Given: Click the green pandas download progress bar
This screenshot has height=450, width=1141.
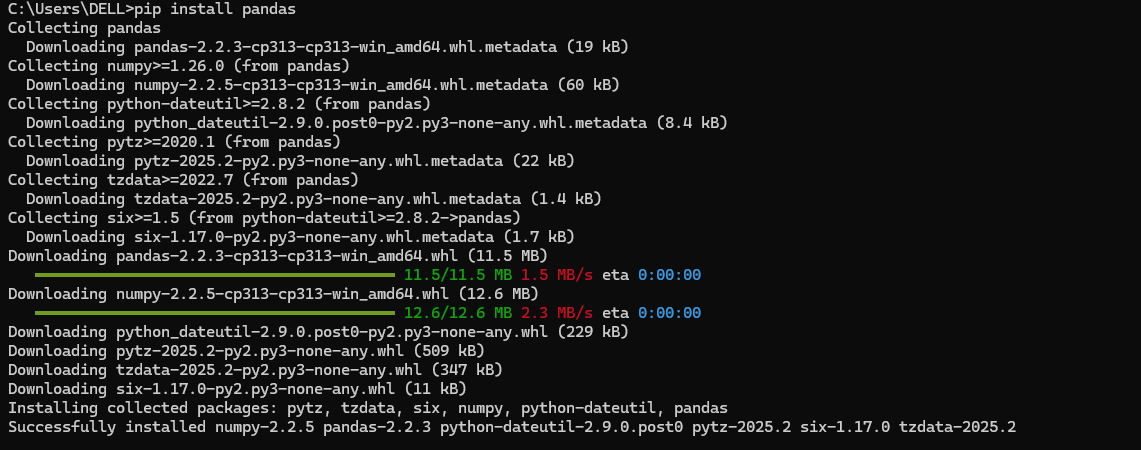Looking at the screenshot, I should click(x=215, y=275).
